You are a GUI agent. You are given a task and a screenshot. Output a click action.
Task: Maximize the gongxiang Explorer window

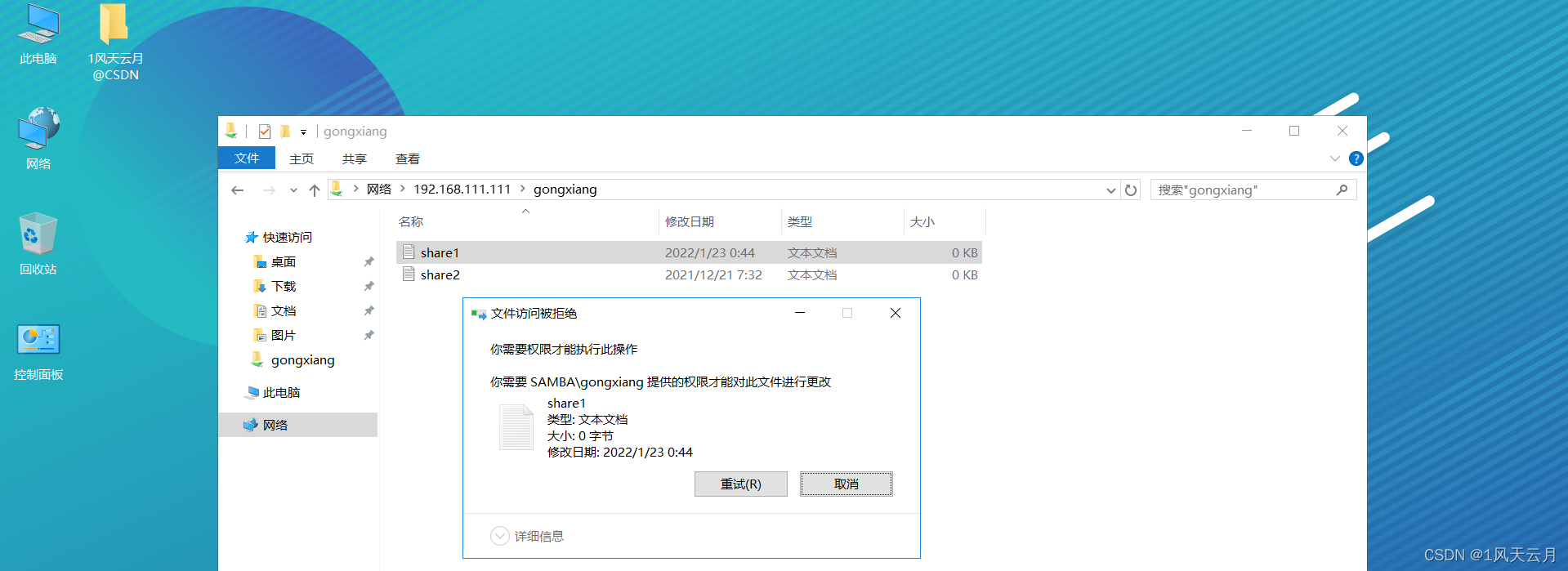pos(1294,131)
